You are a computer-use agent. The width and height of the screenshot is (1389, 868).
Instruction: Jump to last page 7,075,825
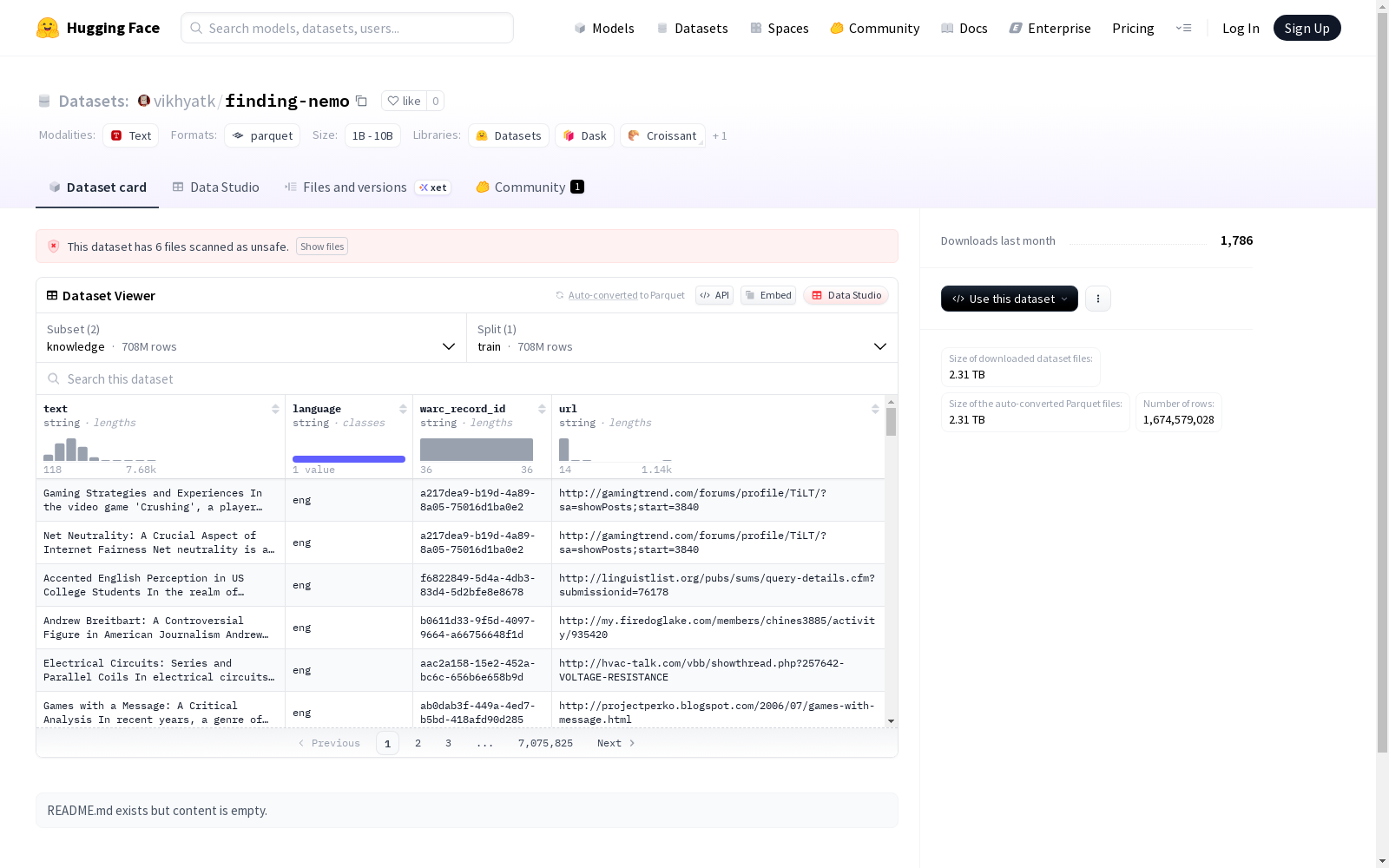[x=545, y=743]
